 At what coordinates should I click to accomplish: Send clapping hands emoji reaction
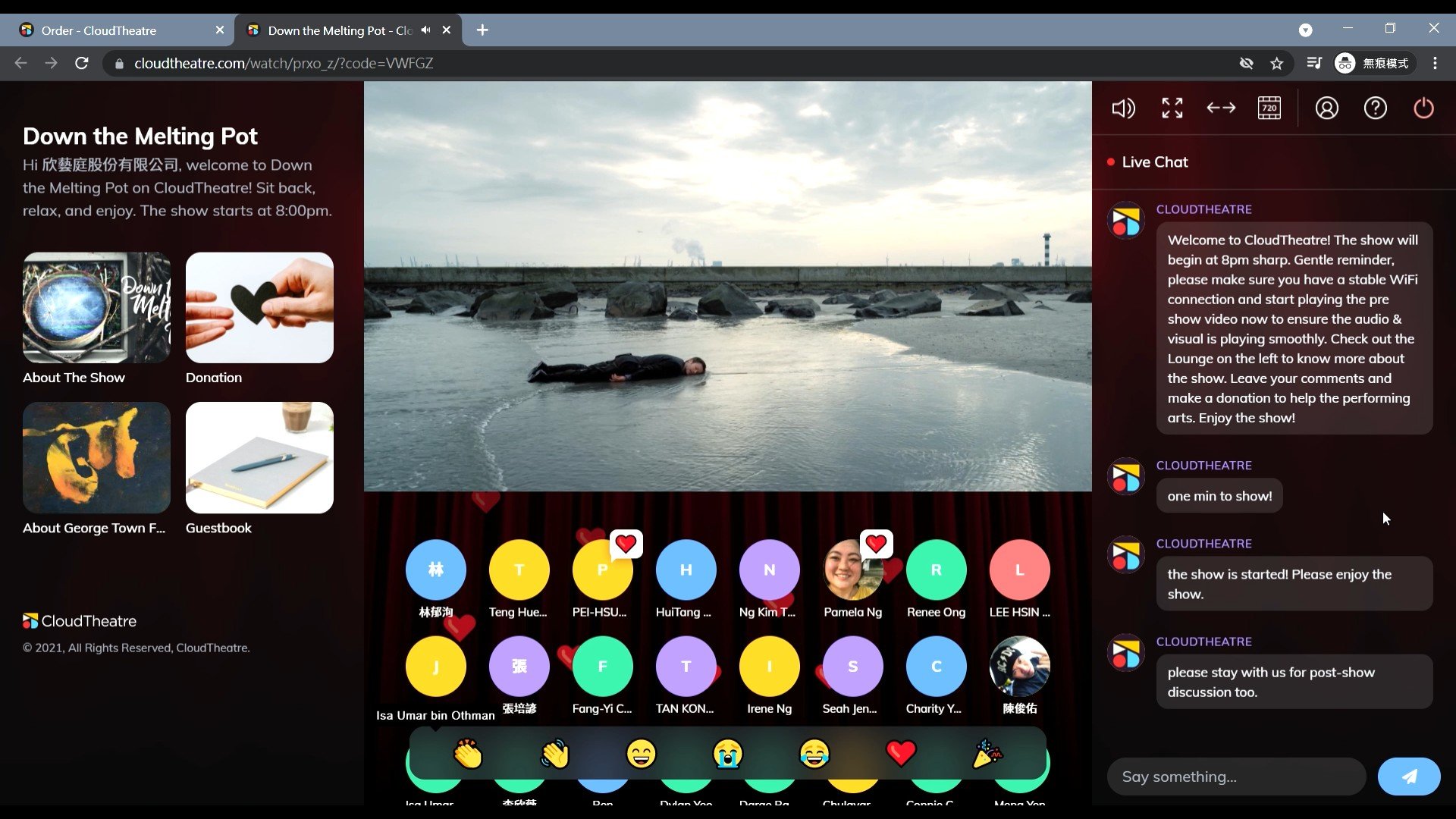coord(468,754)
